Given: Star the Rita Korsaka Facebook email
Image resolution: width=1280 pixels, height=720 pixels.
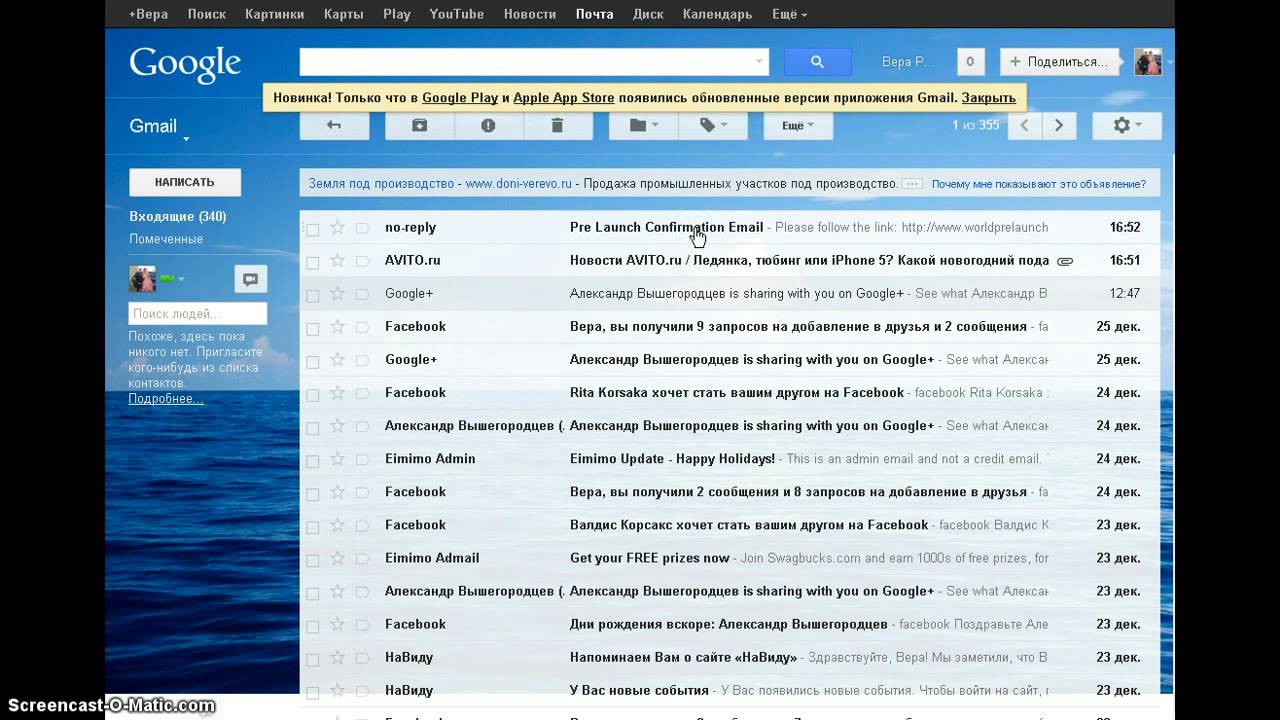Looking at the screenshot, I should 337,392.
